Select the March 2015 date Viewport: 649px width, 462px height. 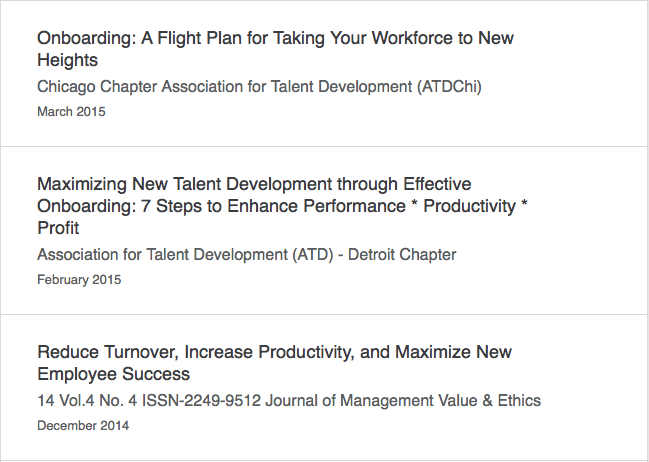[x=71, y=112]
